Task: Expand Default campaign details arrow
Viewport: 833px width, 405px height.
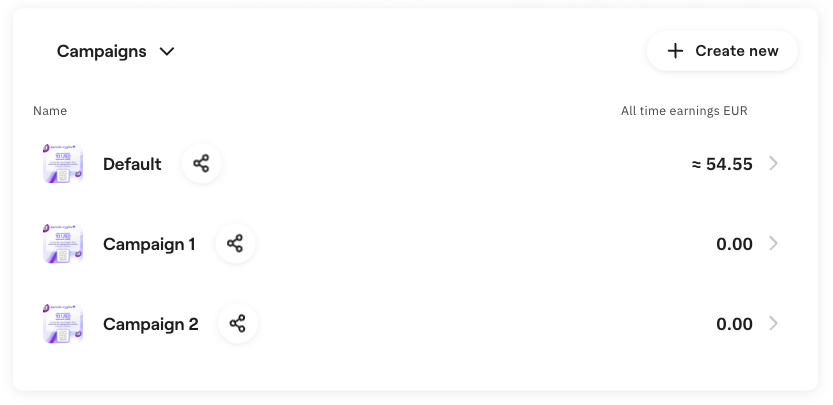Action: coord(773,164)
